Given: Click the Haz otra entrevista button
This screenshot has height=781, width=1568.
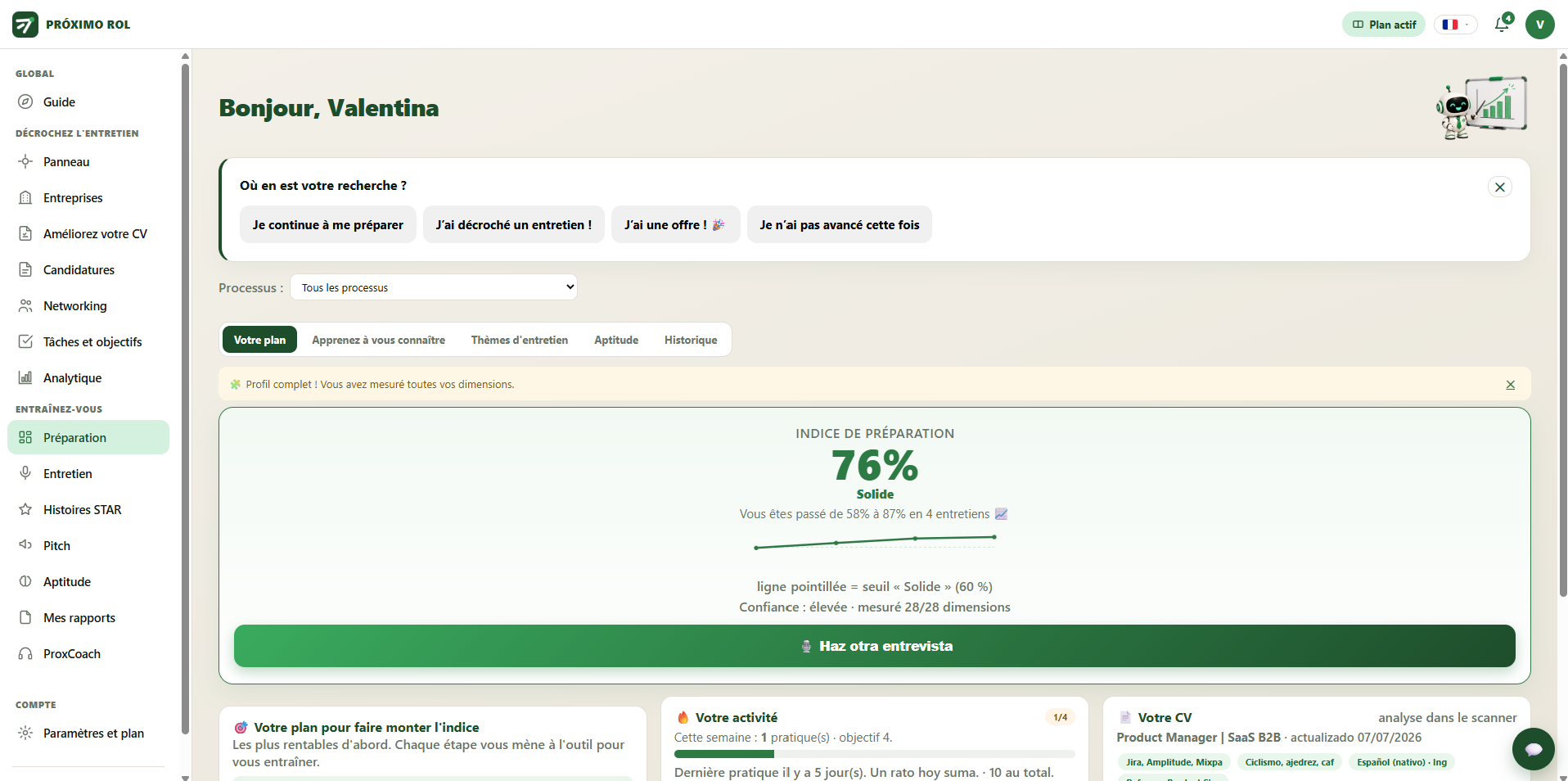Looking at the screenshot, I should (x=874, y=646).
